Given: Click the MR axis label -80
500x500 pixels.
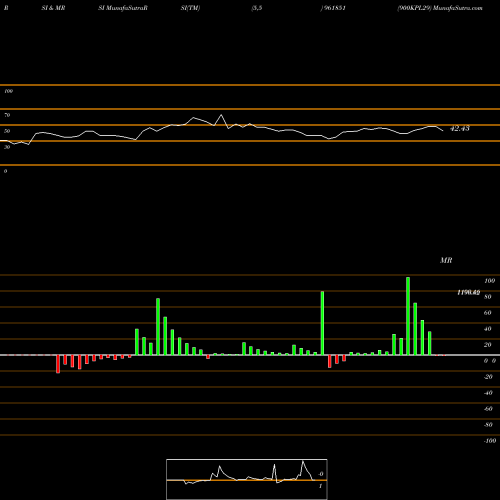Looking at the screenshot, I should [488, 425].
